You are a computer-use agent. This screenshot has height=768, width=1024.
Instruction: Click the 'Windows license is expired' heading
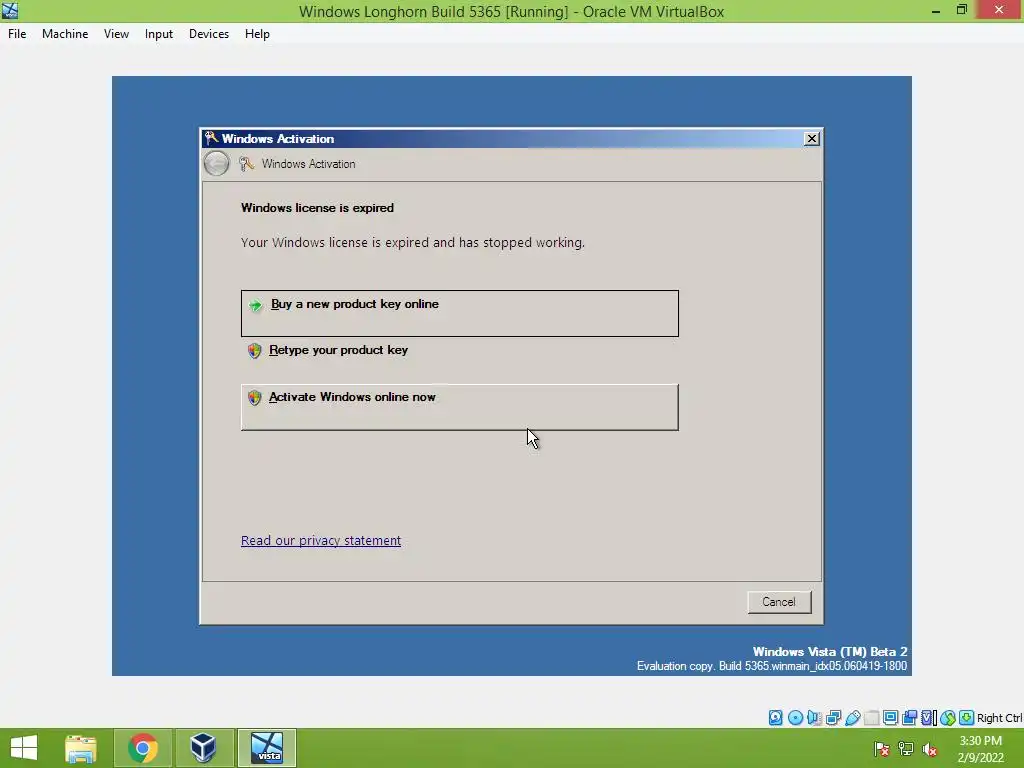317,208
